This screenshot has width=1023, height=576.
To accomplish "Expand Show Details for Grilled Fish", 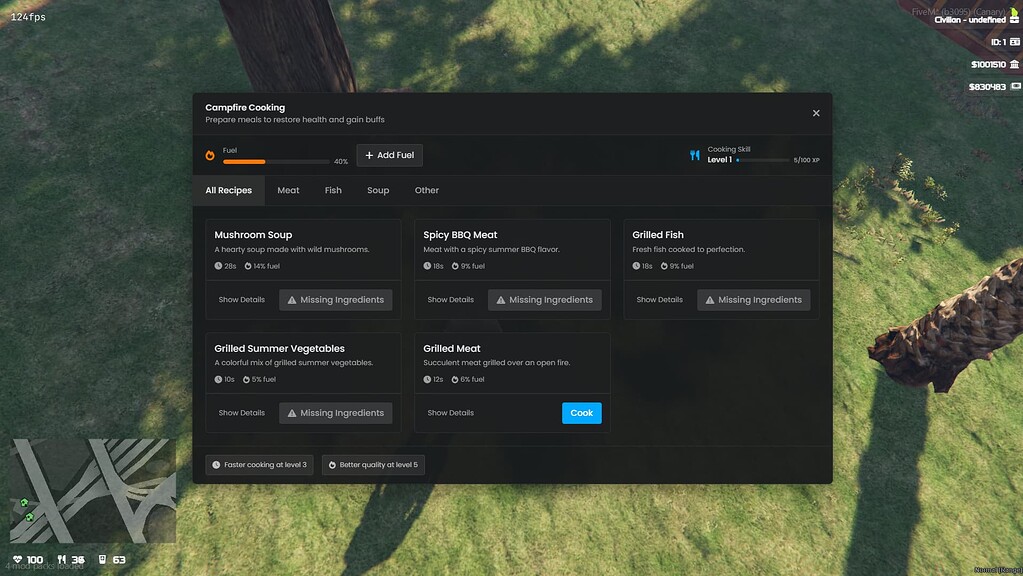I will 660,300.
